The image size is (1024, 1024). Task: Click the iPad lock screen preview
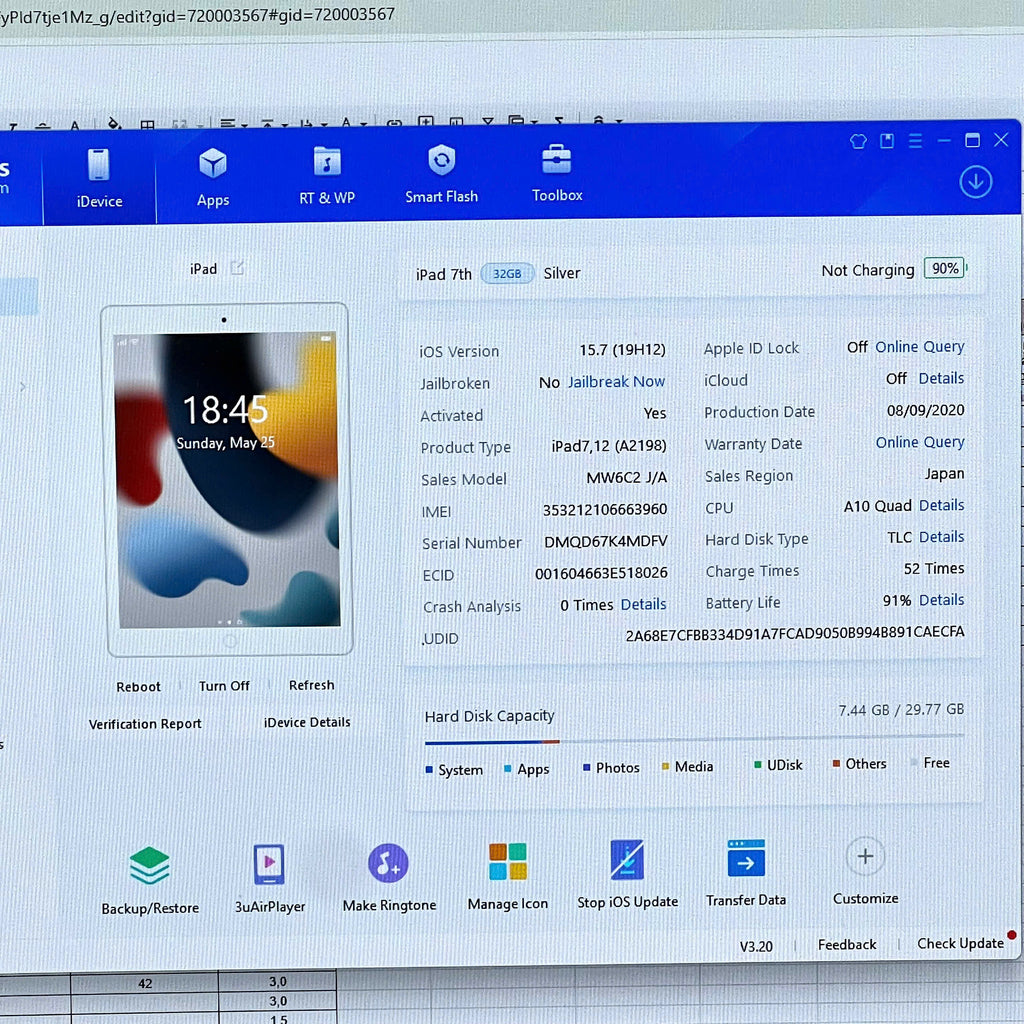pyautogui.click(x=225, y=480)
